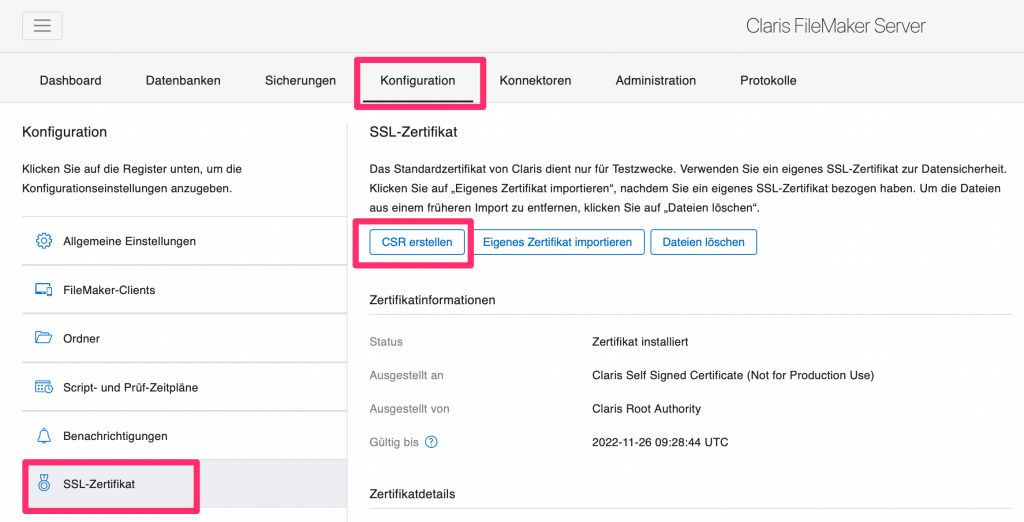Image resolution: width=1024 pixels, height=522 pixels.
Task: Click the Zertifikatinformationen section heading
Action: [x=432, y=300]
